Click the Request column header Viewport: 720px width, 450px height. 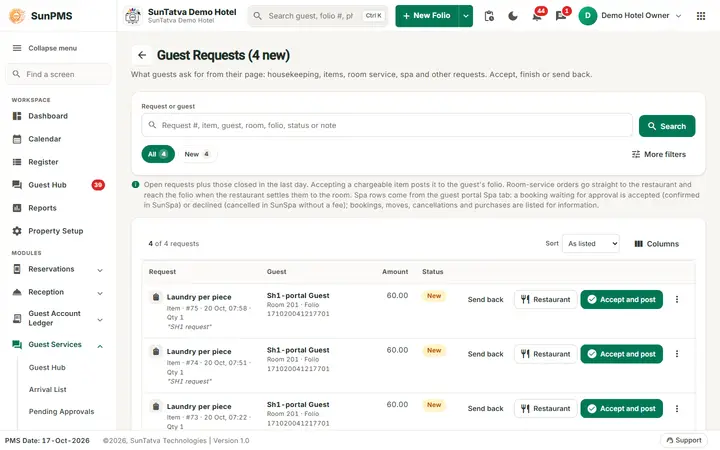pyautogui.click(x=162, y=272)
